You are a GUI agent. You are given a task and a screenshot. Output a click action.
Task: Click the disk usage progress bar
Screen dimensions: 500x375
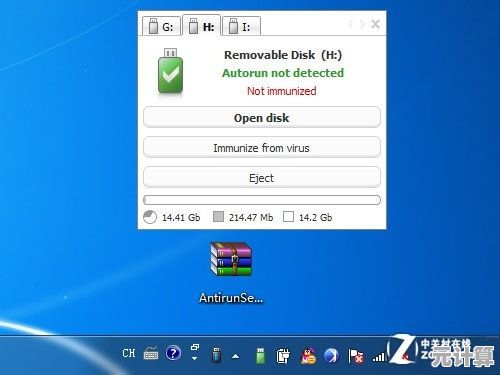[262, 200]
